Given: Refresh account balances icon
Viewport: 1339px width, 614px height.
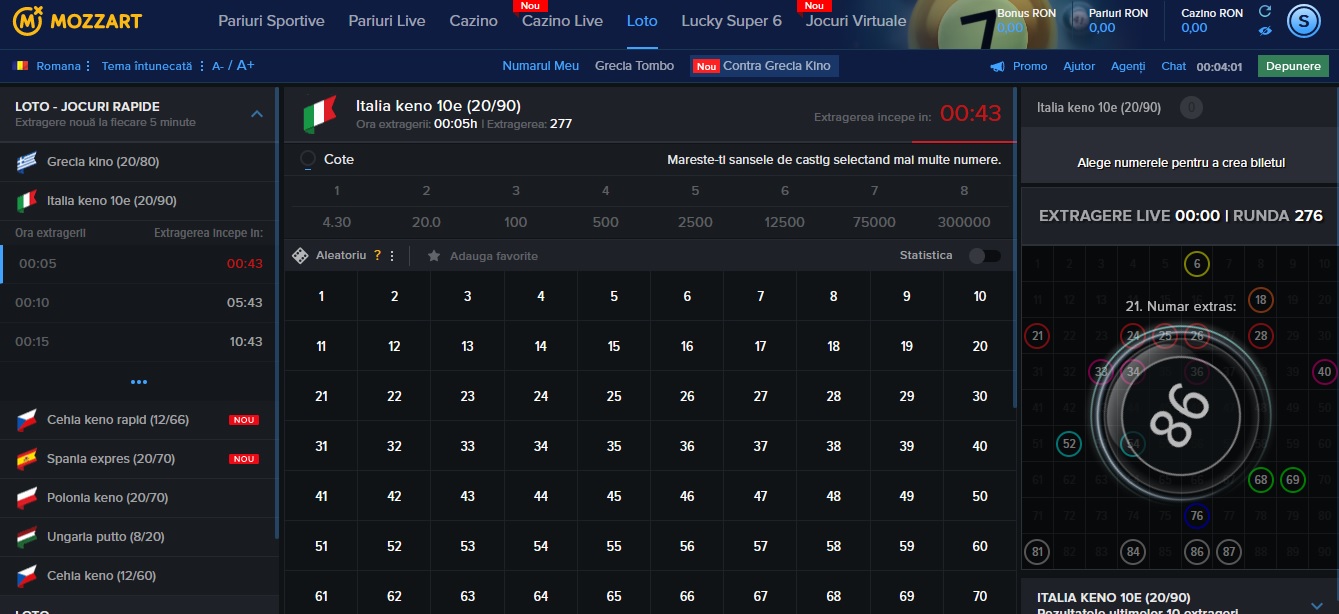Looking at the screenshot, I should 1265,11.
